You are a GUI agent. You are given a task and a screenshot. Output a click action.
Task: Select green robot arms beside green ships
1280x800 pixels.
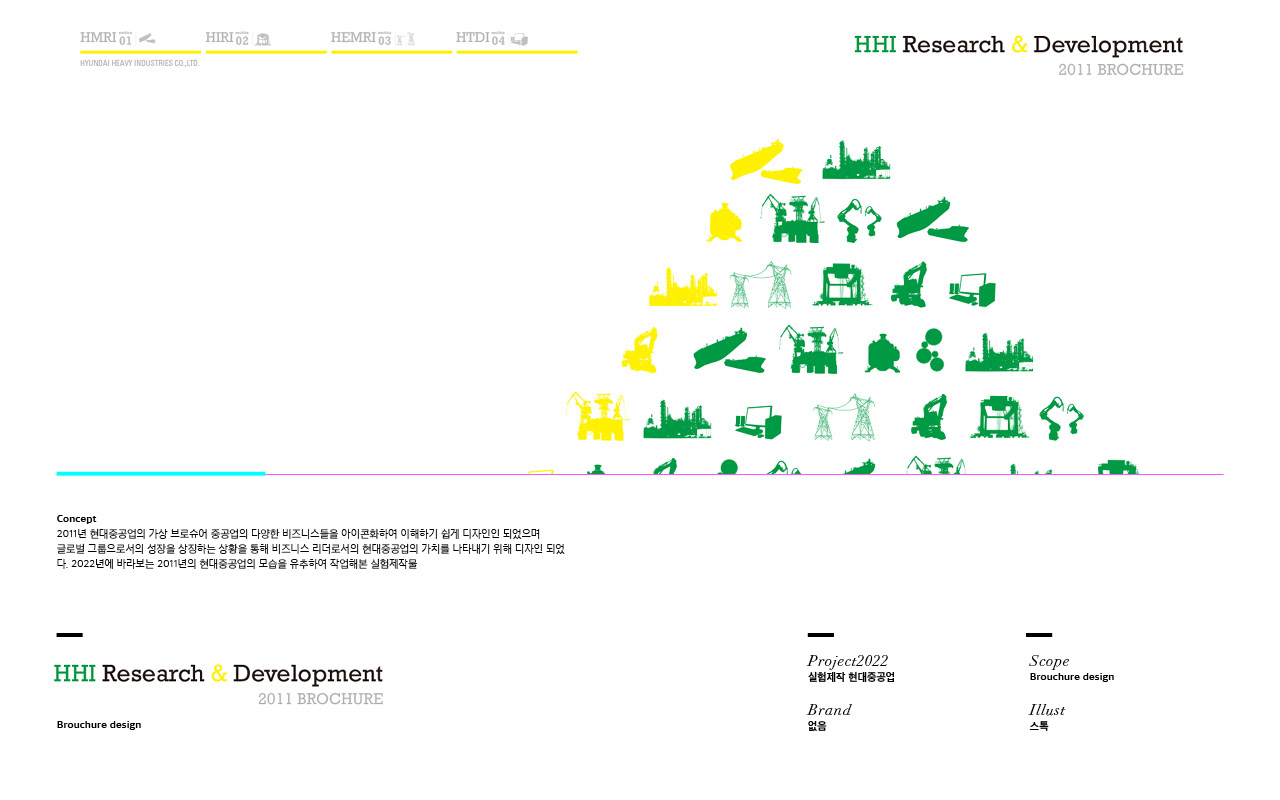click(859, 220)
